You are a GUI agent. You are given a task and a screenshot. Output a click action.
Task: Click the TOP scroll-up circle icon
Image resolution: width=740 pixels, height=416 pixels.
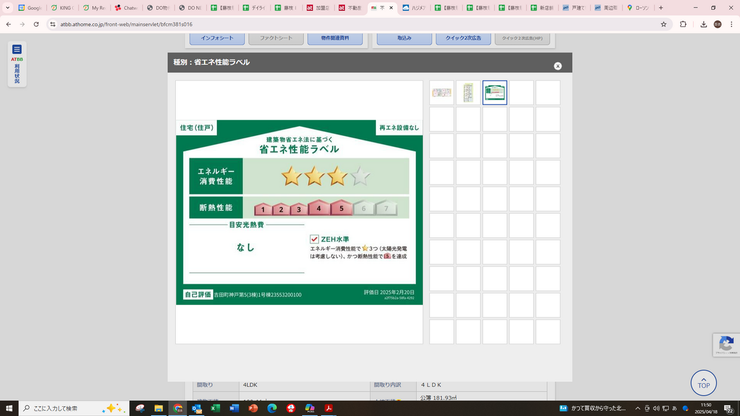click(704, 383)
